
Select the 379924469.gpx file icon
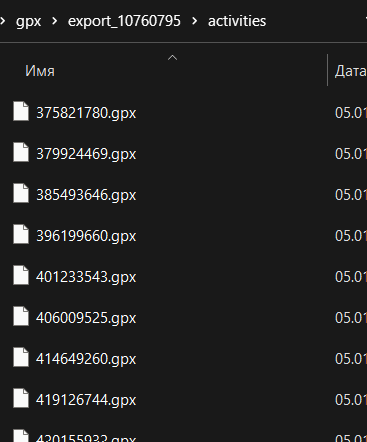tap(21, 152)
